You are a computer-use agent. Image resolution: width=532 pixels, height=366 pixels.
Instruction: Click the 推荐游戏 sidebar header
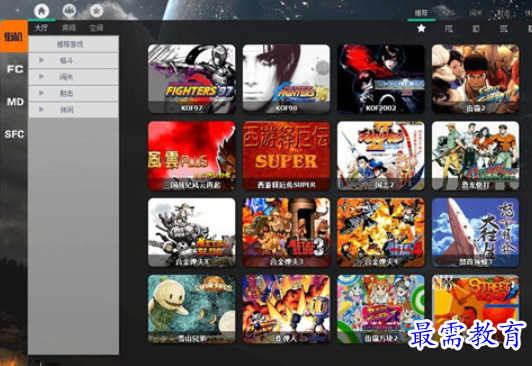pos(74,44)
